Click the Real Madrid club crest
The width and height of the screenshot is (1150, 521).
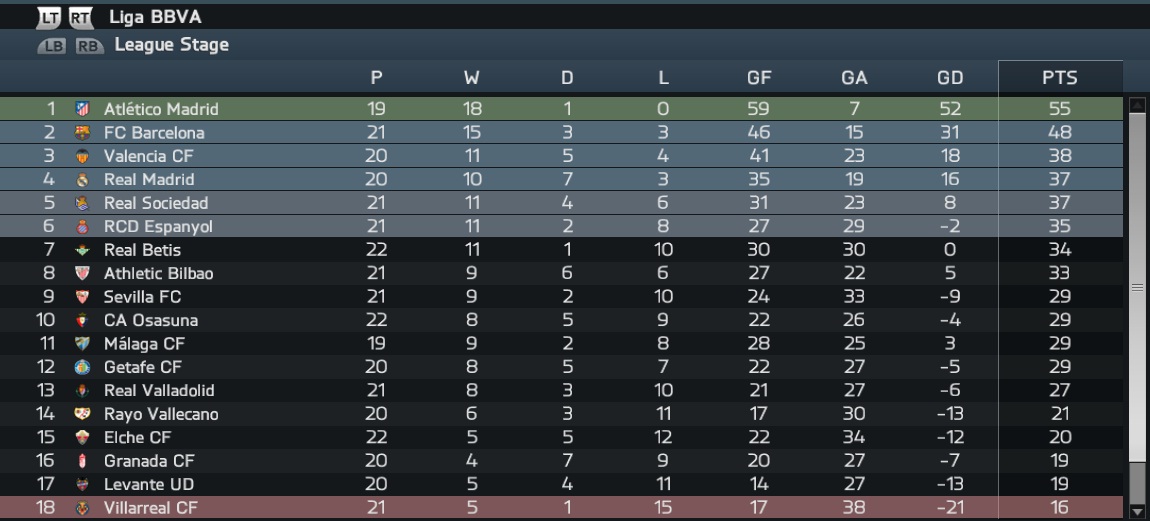click(x=82, y=180)
